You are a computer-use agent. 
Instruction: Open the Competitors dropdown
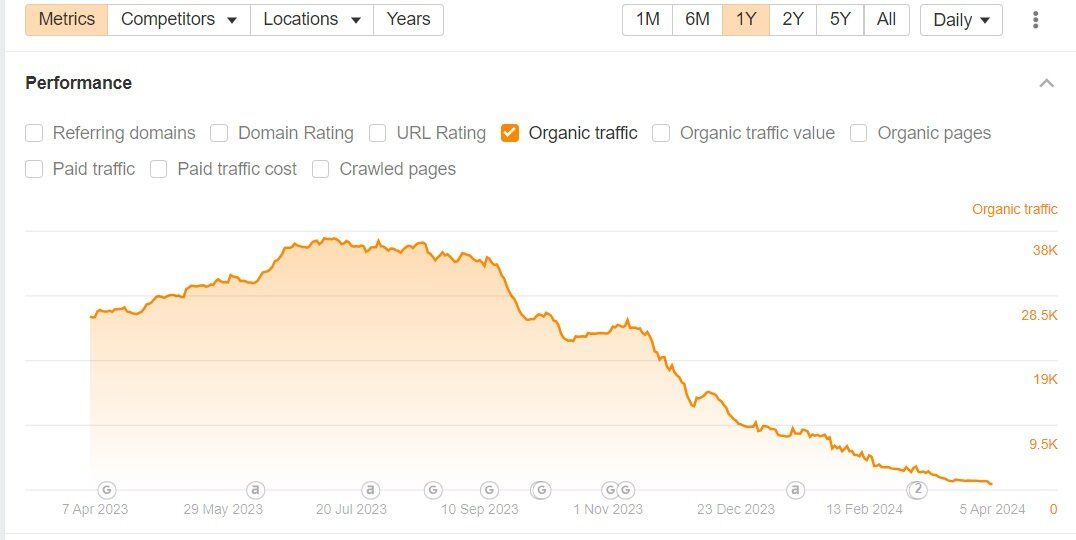click(x=178, y=19)
